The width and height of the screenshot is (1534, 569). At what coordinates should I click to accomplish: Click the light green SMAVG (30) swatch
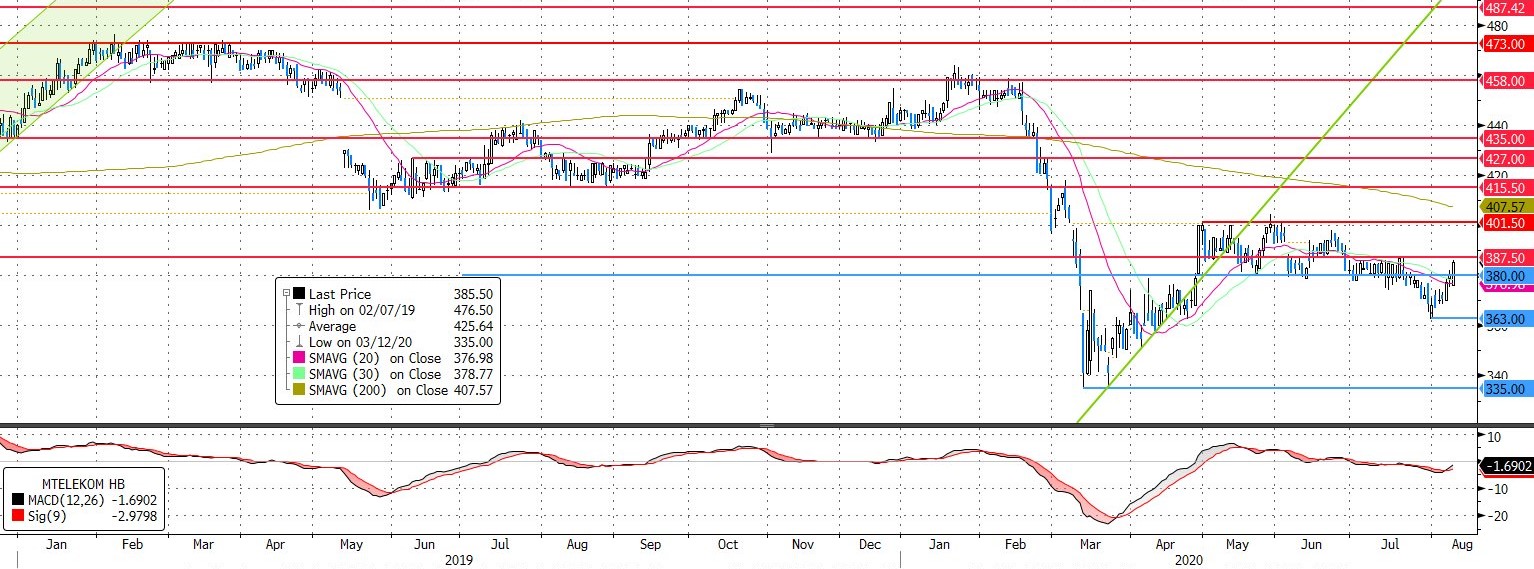pos(297,374)
